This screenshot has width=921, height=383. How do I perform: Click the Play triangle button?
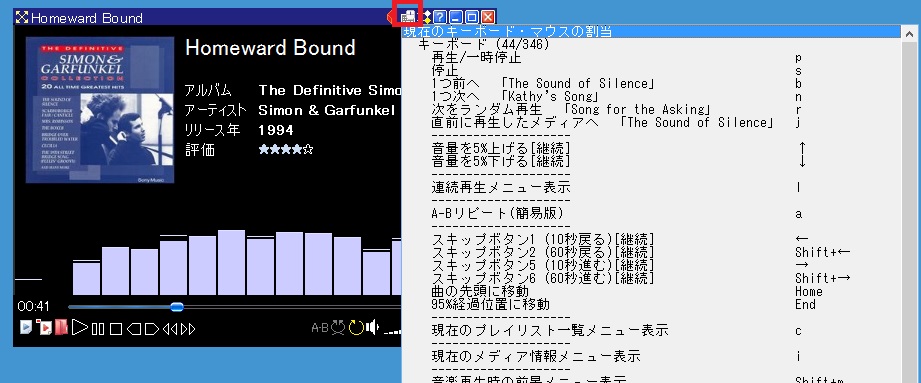pos(80,328)
